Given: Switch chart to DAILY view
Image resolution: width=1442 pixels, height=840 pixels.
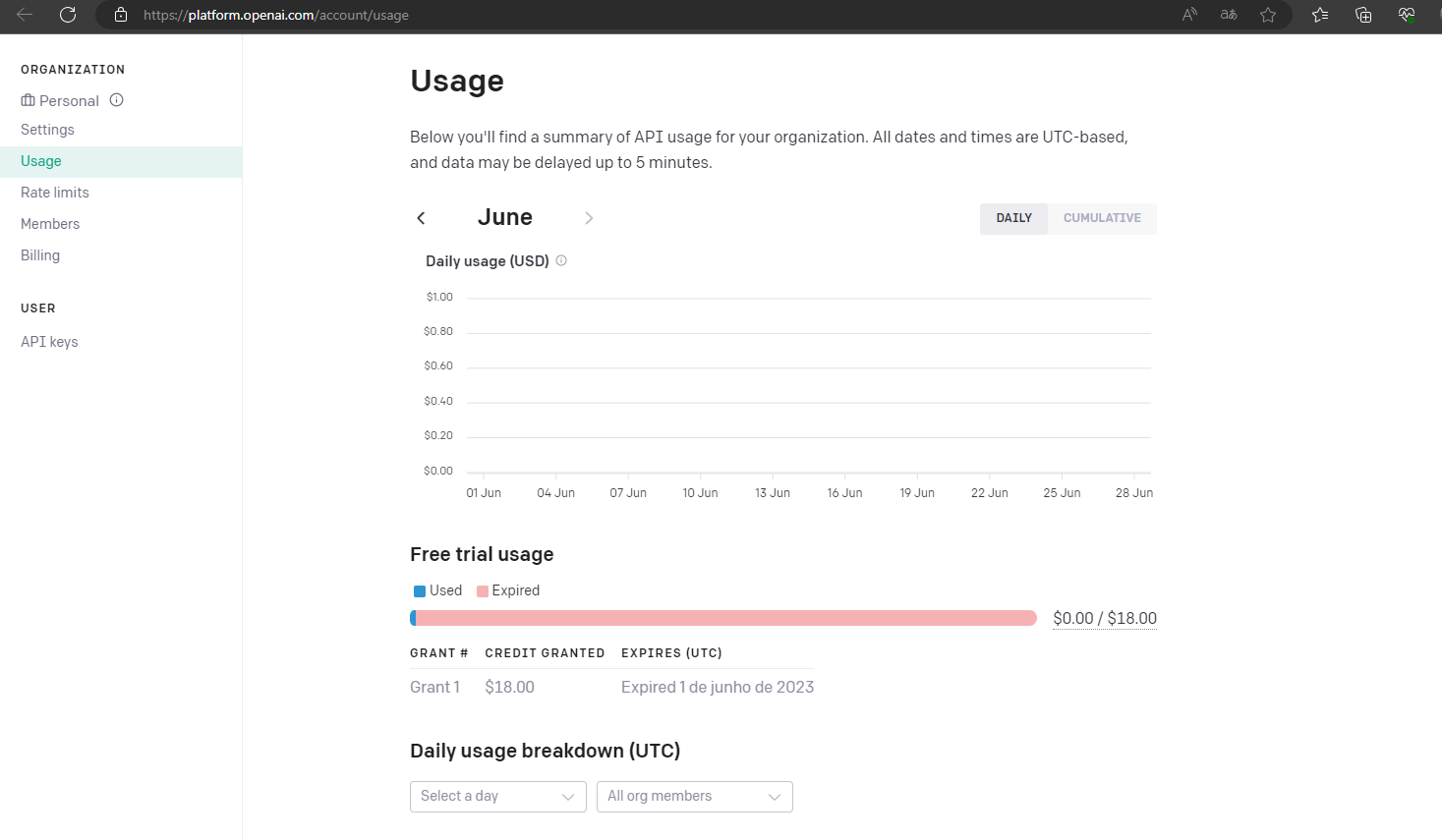Looking at the screenshot, I should coord(1013,218).
